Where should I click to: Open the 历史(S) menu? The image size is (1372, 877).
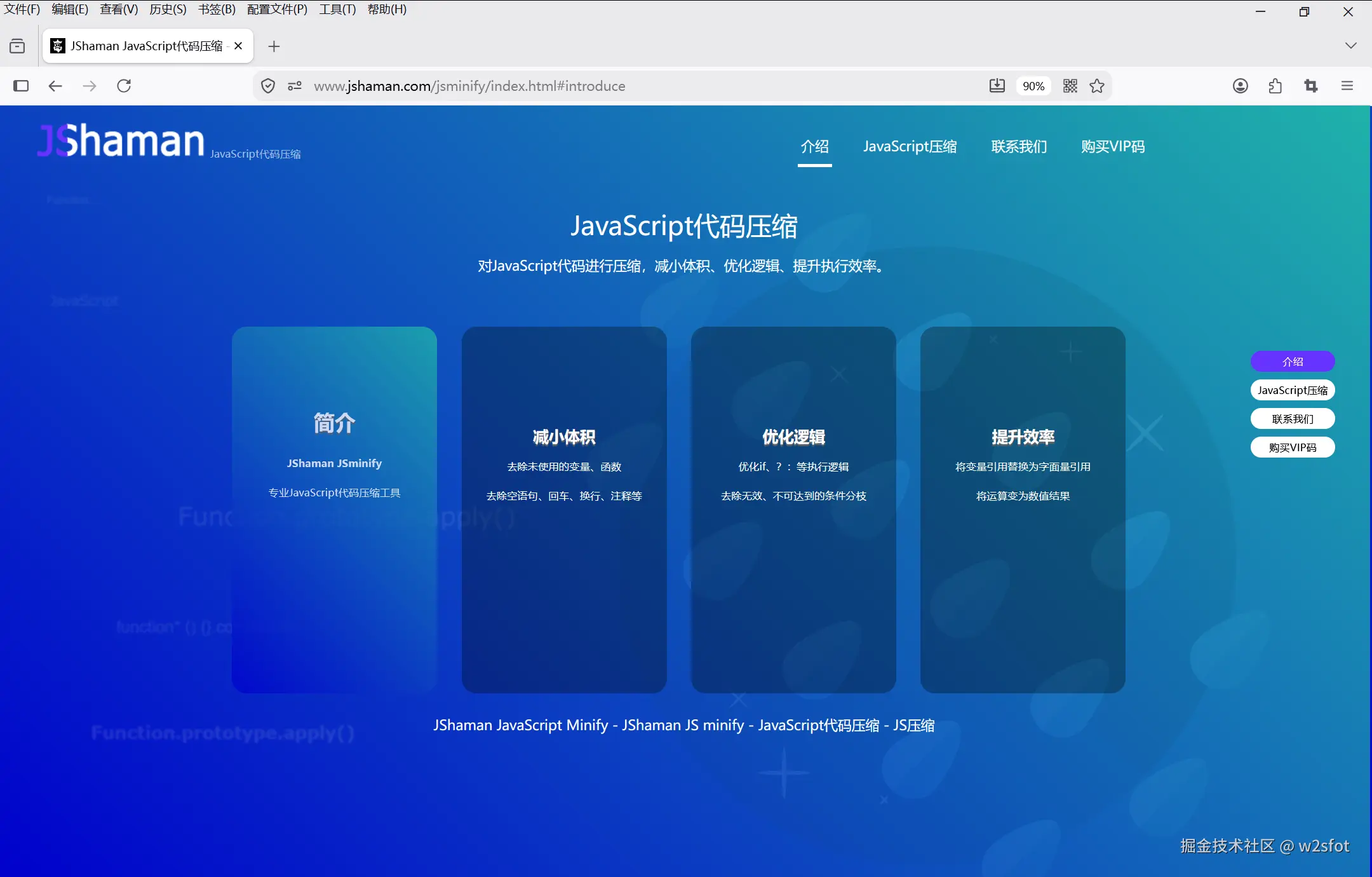click(x=168, y=10)
